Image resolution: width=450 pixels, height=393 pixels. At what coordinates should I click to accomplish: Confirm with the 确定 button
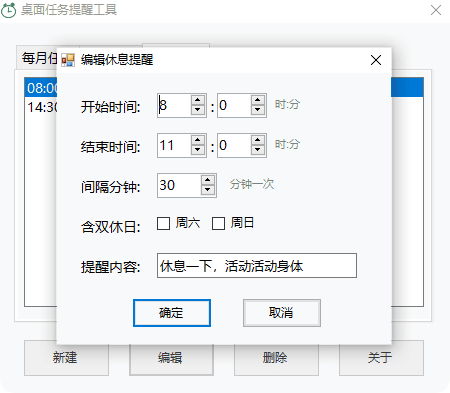pos(172,313)
